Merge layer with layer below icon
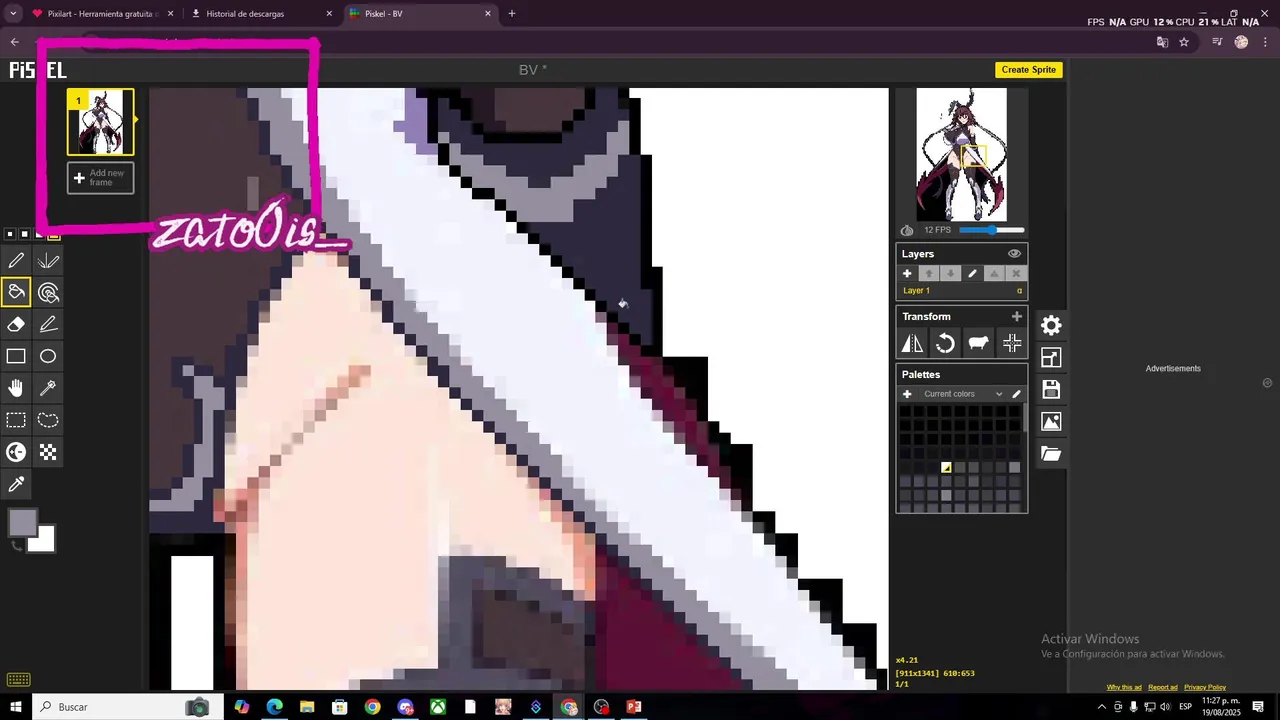 (994, 274)
